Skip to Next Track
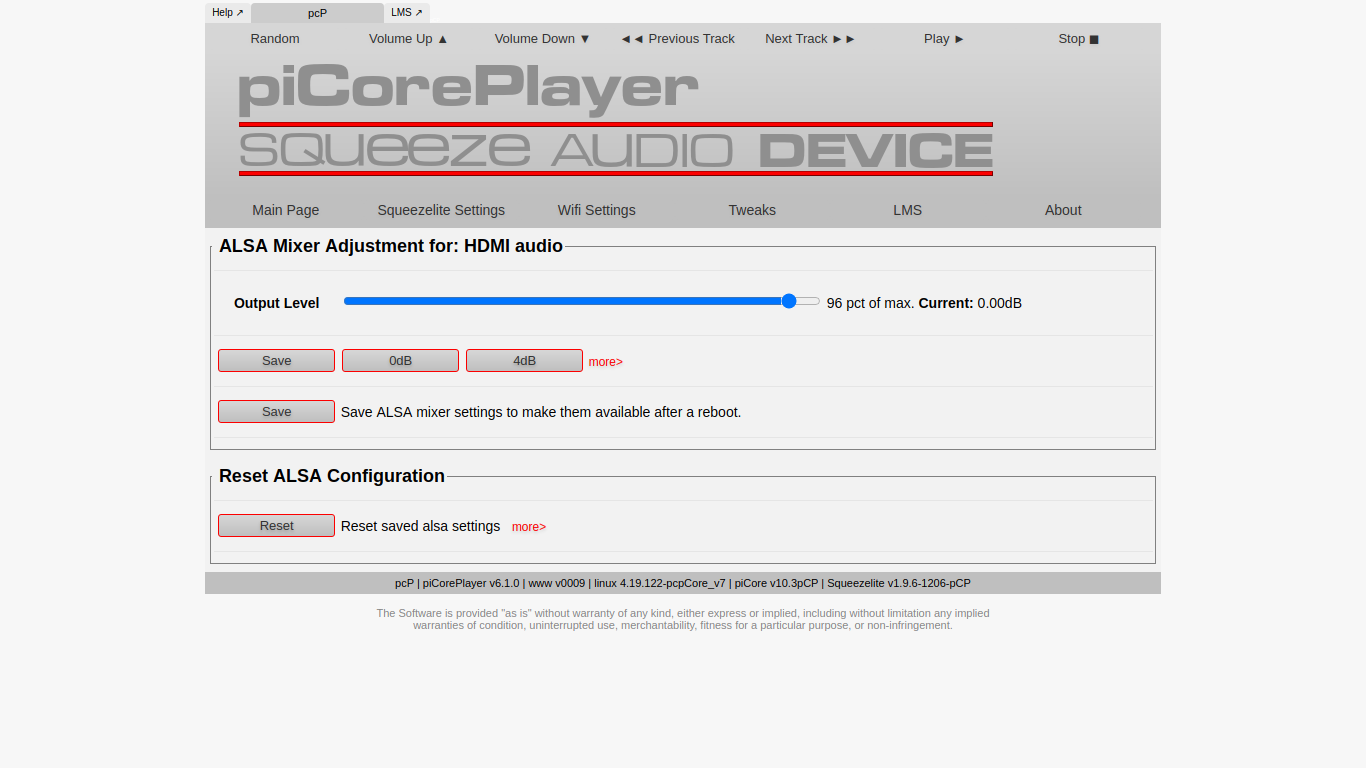 pyautogui.click(x=811, y=39)
